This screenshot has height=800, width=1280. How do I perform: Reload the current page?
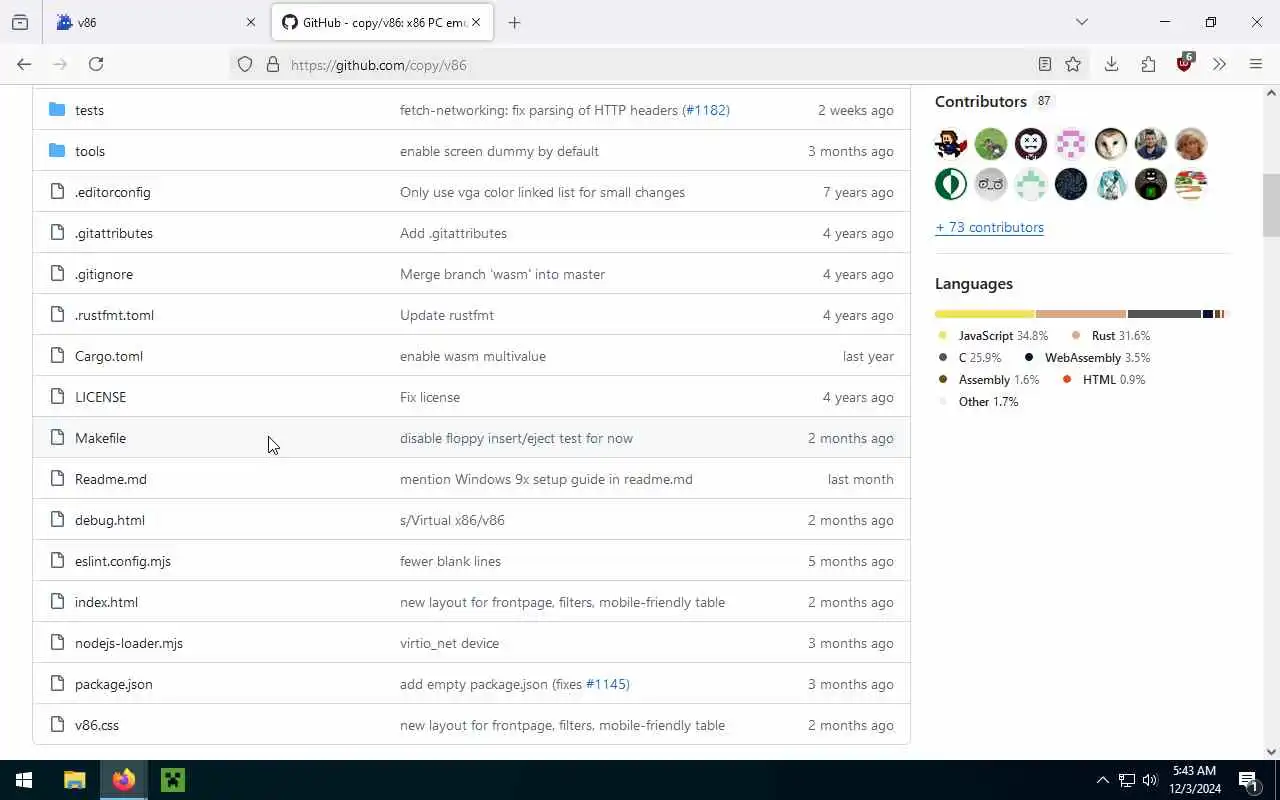click(x=96, y=64)
